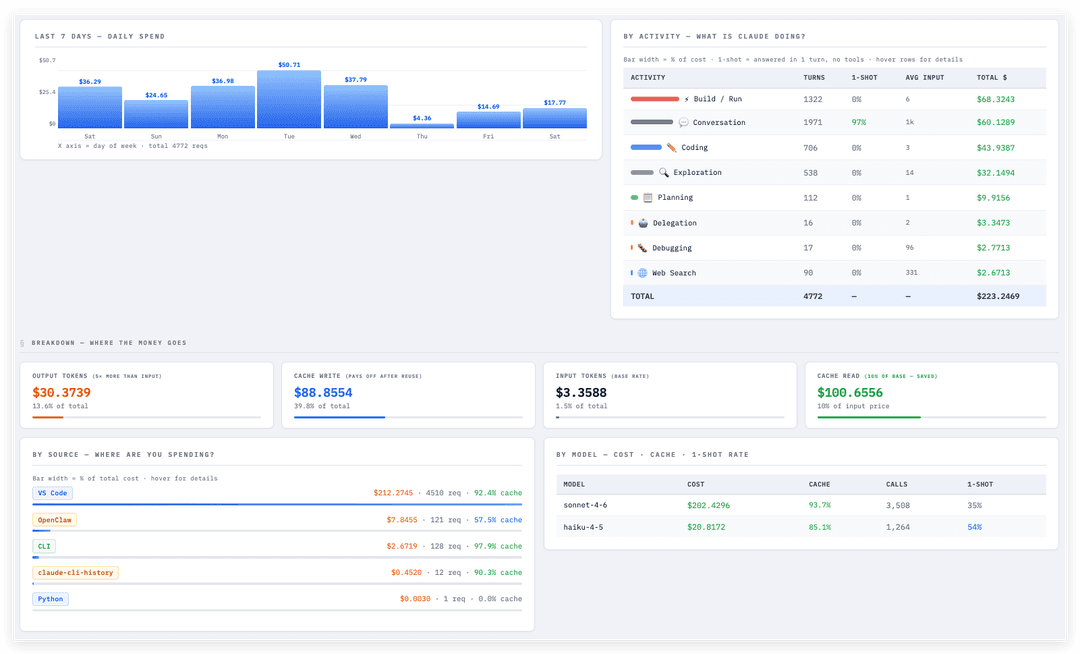This screenshot has height=654, width=1080.
Task: Click the speech bubble icon for Conversation
Action: (683, 123)
